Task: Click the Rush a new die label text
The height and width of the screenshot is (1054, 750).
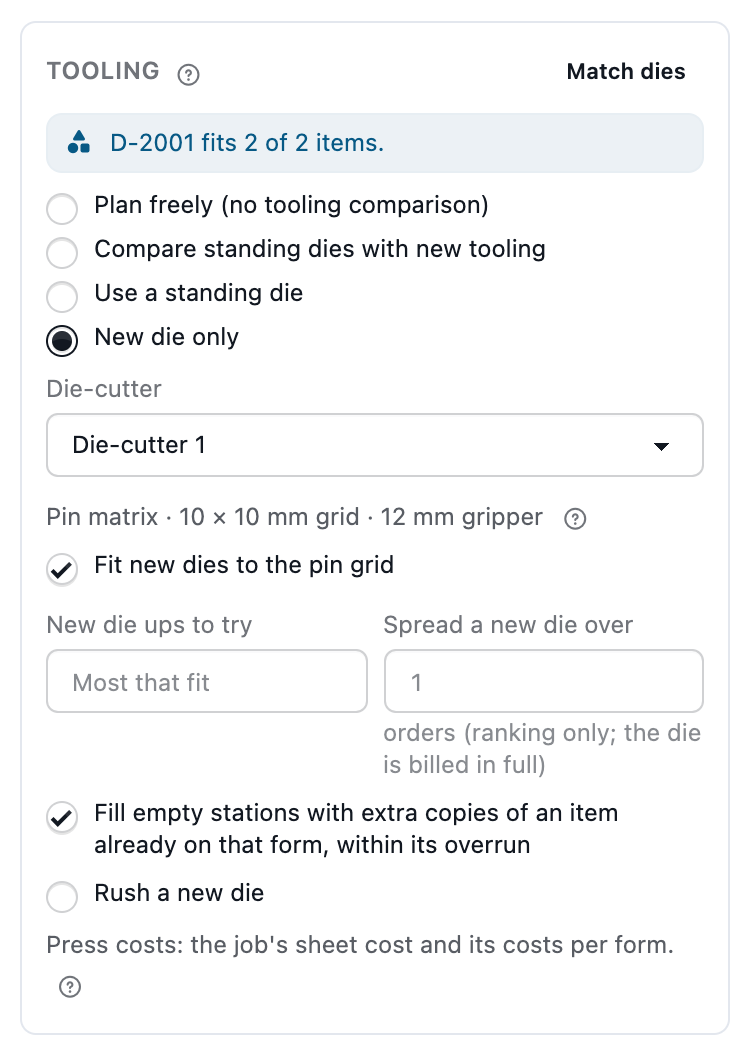Action: click(179, 893)
